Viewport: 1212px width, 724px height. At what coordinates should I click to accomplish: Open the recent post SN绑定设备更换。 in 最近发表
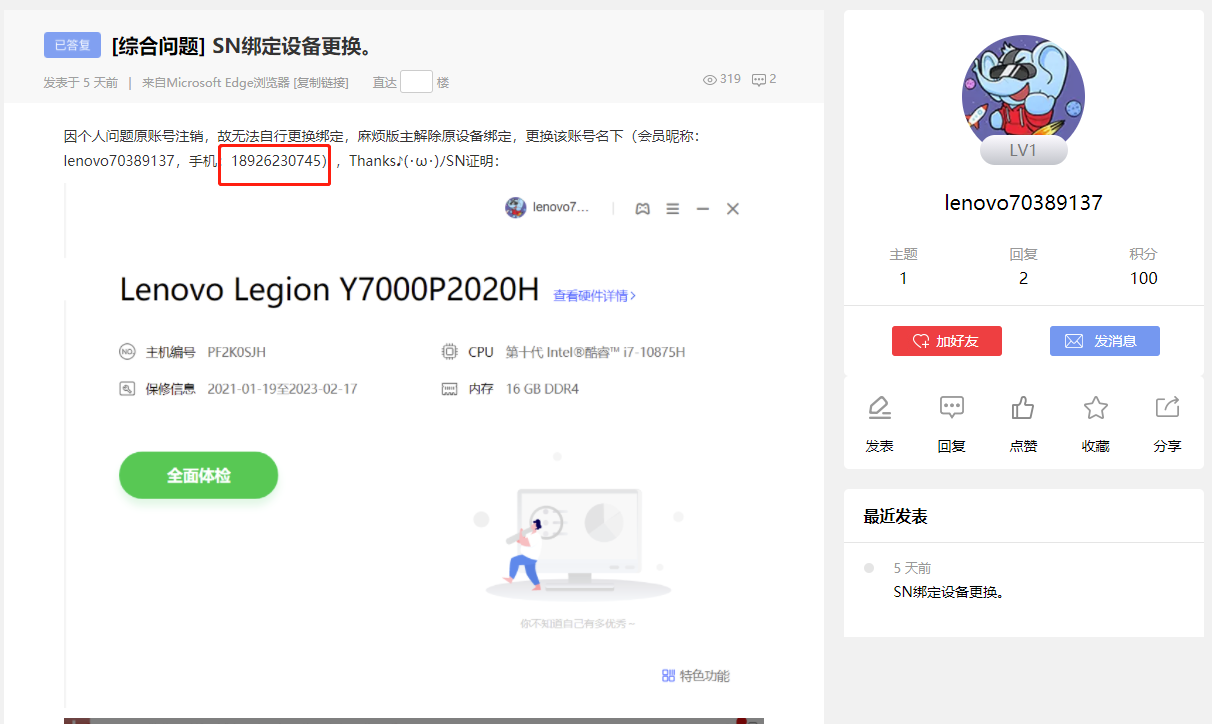click(949, 591)
